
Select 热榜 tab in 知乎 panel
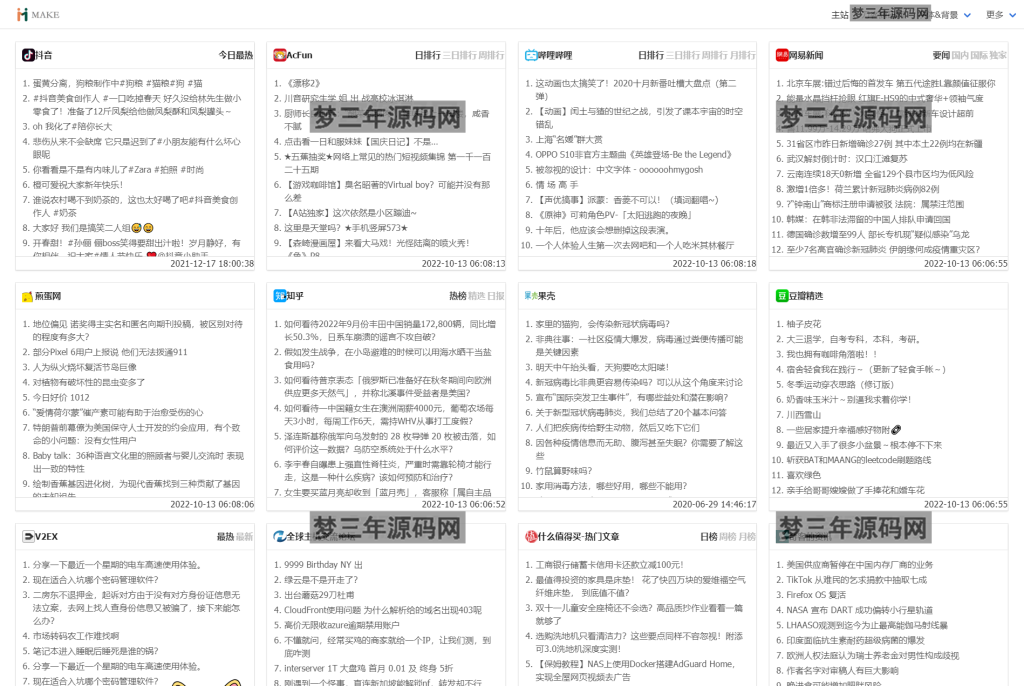(458, 296)
